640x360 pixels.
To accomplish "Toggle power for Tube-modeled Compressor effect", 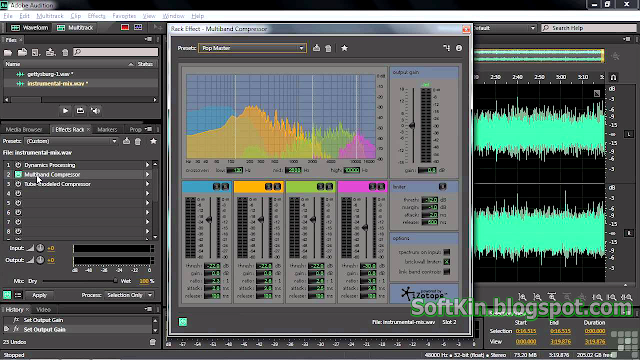I will (x=18, y=184).
